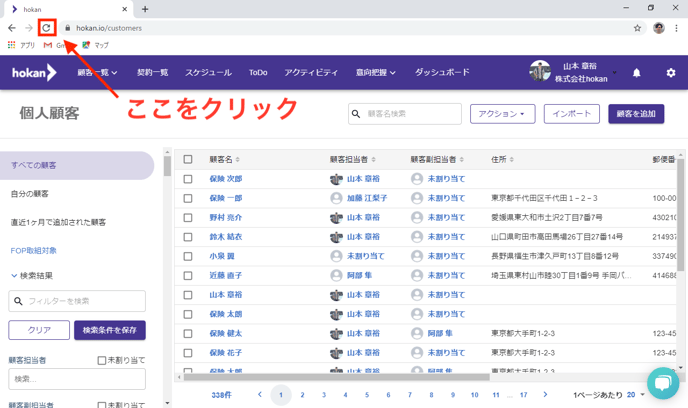Viewport: 688px width, 408px height.
Task: Open the chat widget bubble icon
Action: [x=662, y=383]
